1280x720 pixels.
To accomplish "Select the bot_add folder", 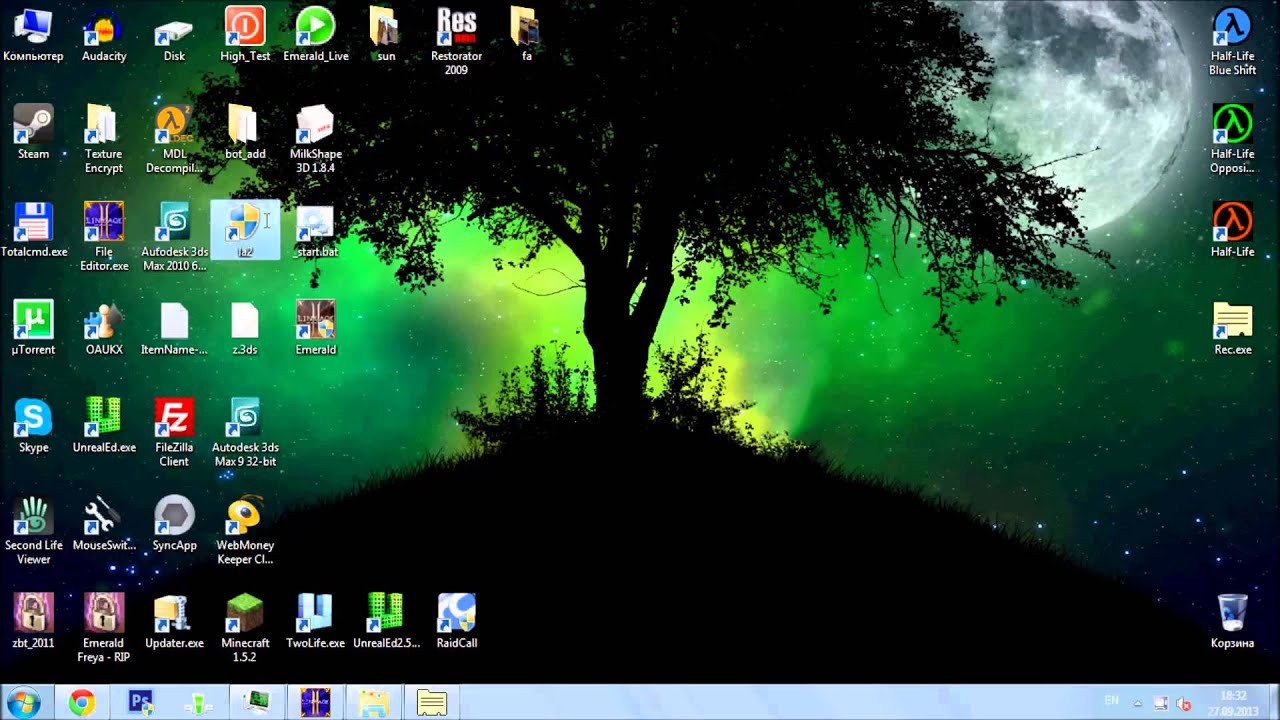I will tap(245, 132).
